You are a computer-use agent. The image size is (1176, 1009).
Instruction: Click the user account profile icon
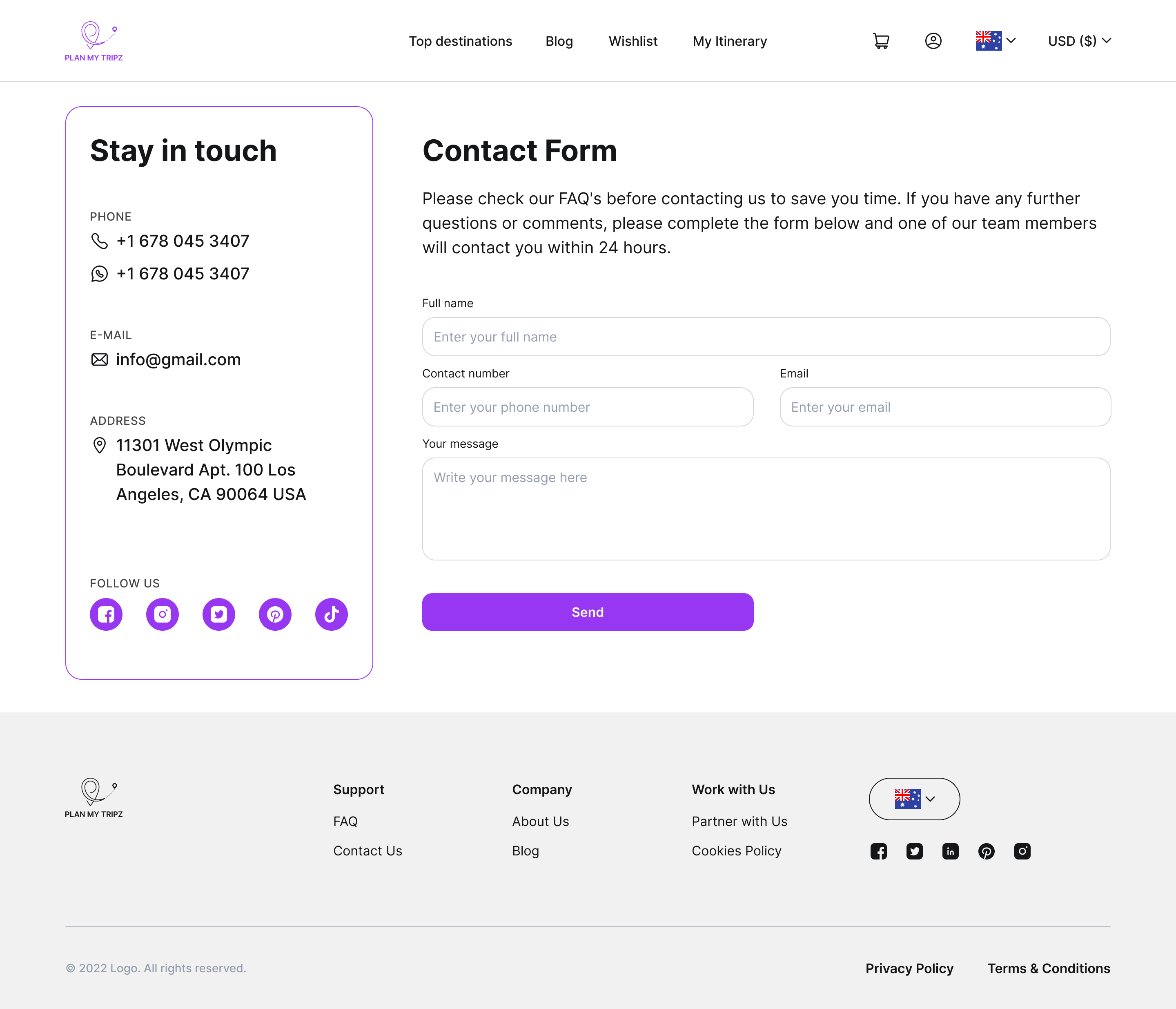(x=933, y=41)
